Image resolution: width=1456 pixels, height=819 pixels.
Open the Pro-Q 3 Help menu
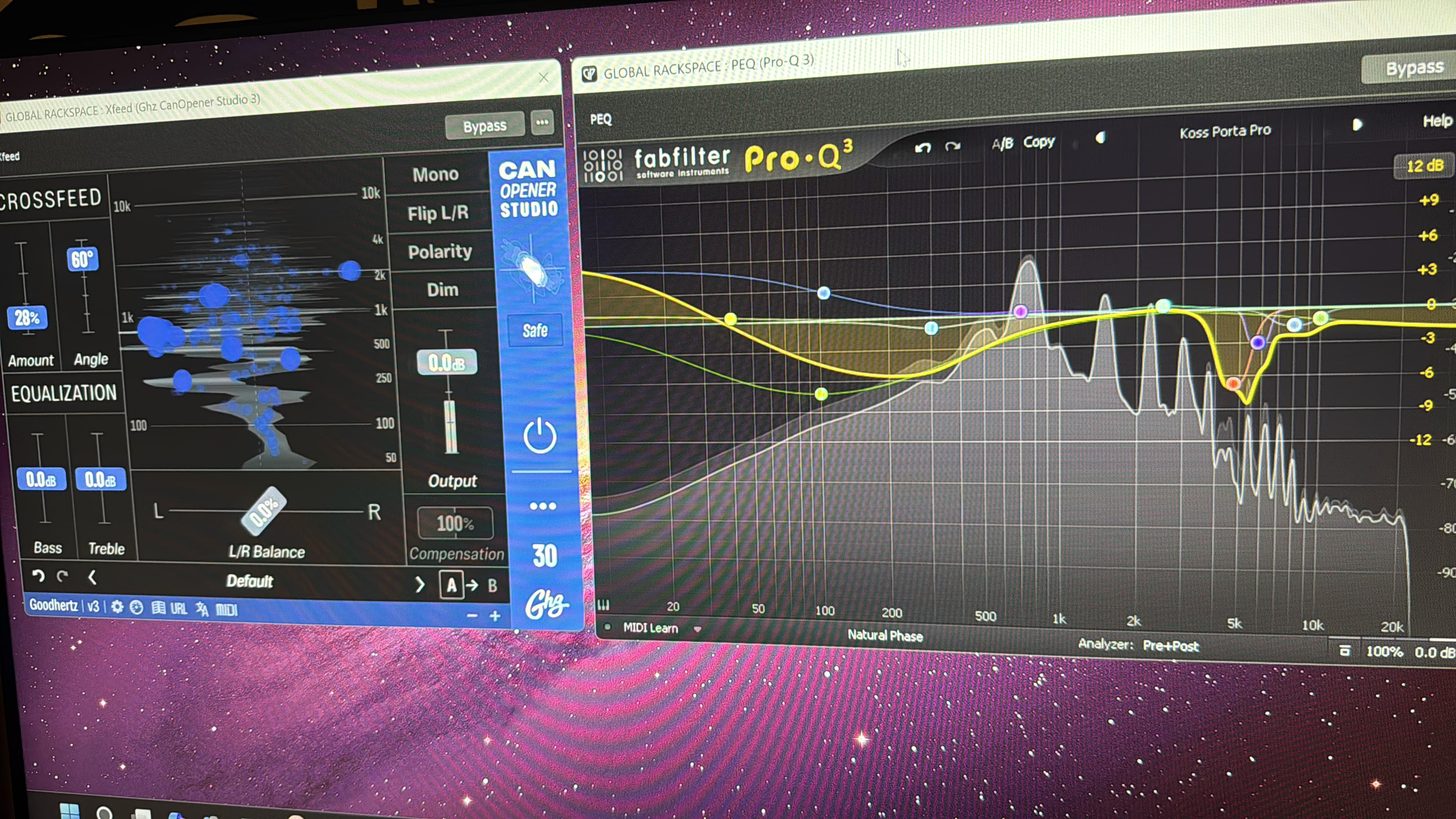1437,121
